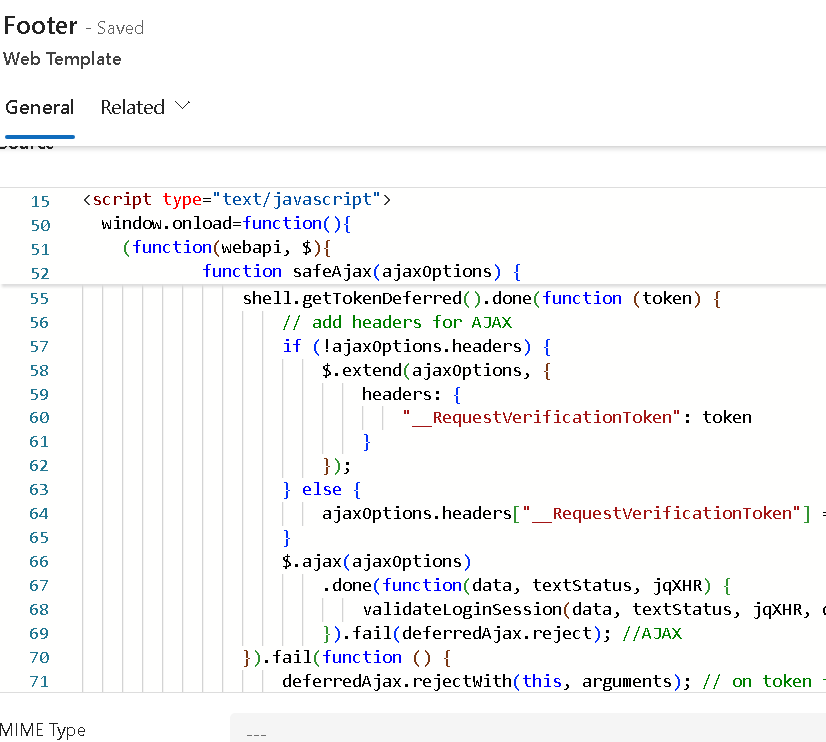Image resolution: width=826 pixels, height=742 pixels.
Task: Click the function safeAjax(ajaxOptions) line
Action: pyautogui.click(x=362, y=271)
